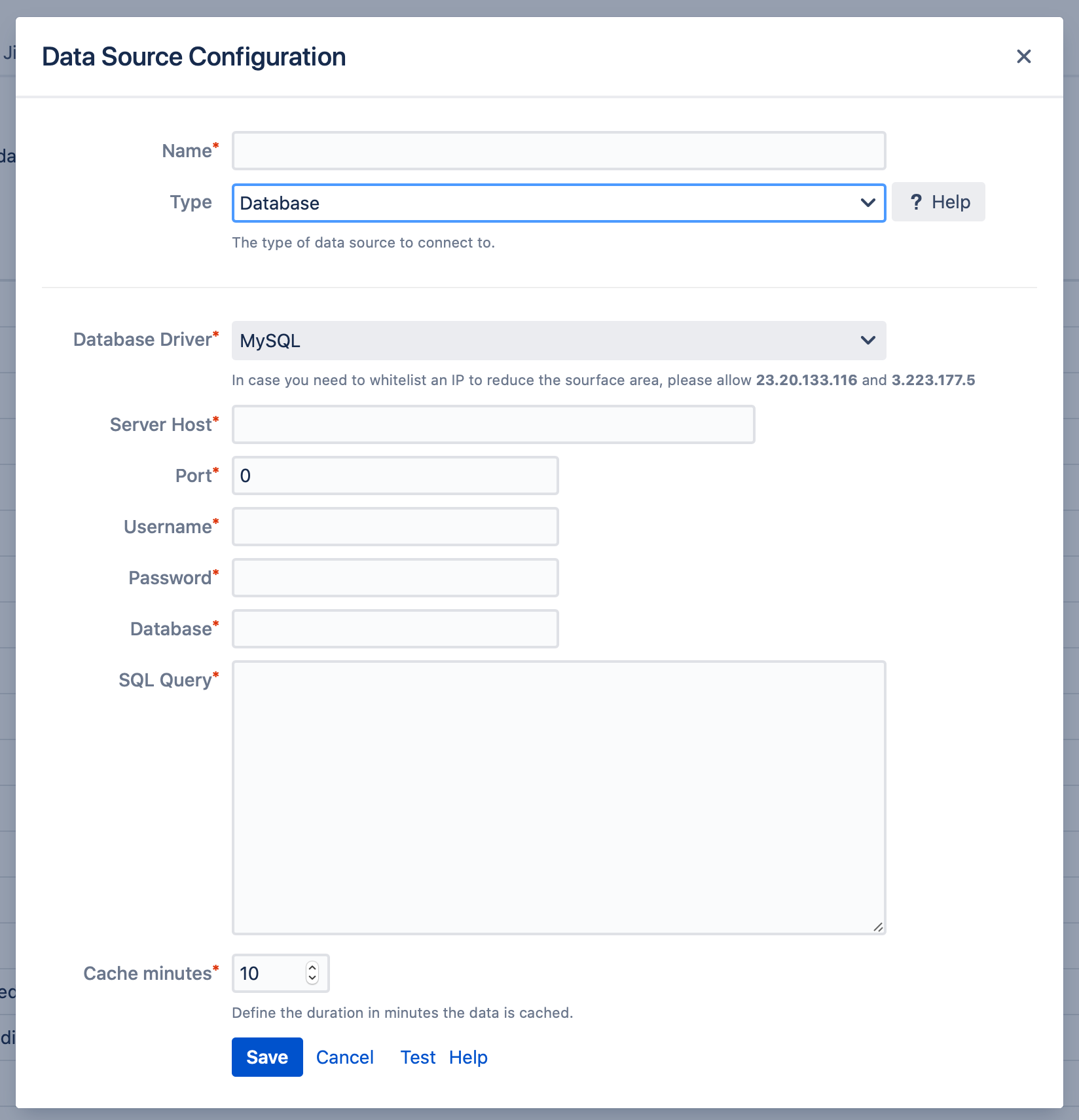The height and width of the screenshot is (1120, 1079).
Task: Save the data source configuration
Action: (x=266, y=1057)
